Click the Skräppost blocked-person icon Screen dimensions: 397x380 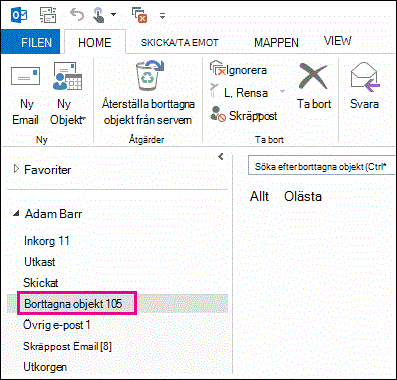(218, 114)
